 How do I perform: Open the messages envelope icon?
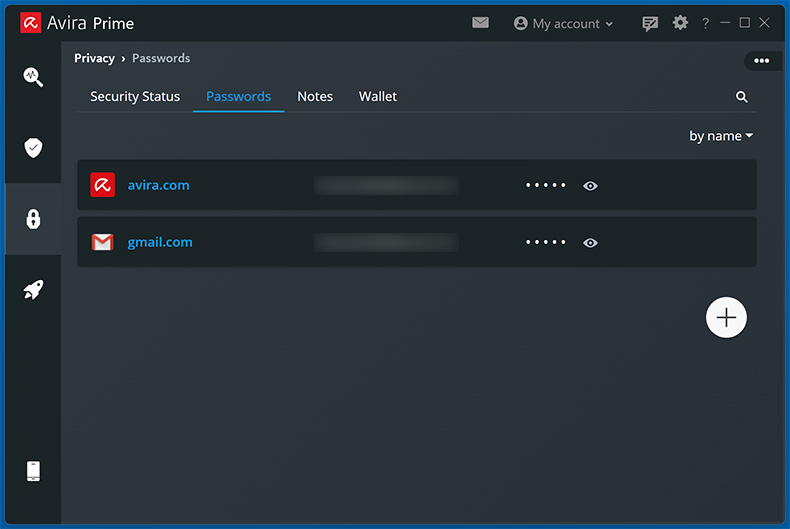click(x=480, y=23)
